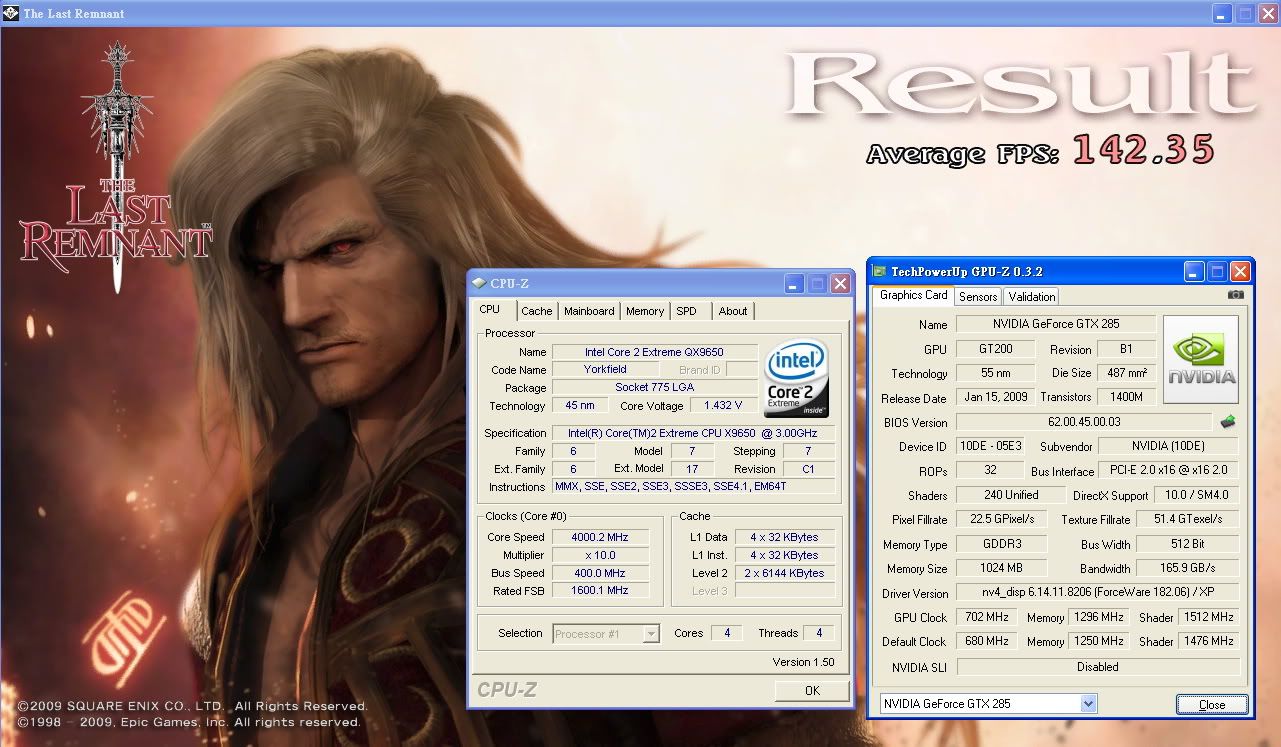Click the Texture Fillrate value 51.4 GTexel/s
The image size is (1281, 747).
1187,519
